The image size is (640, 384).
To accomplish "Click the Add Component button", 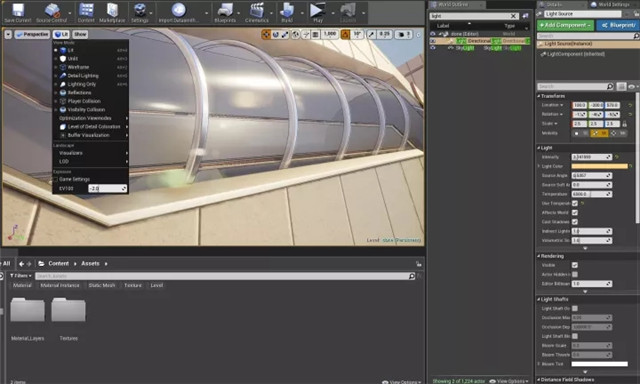I will point(565,25).
